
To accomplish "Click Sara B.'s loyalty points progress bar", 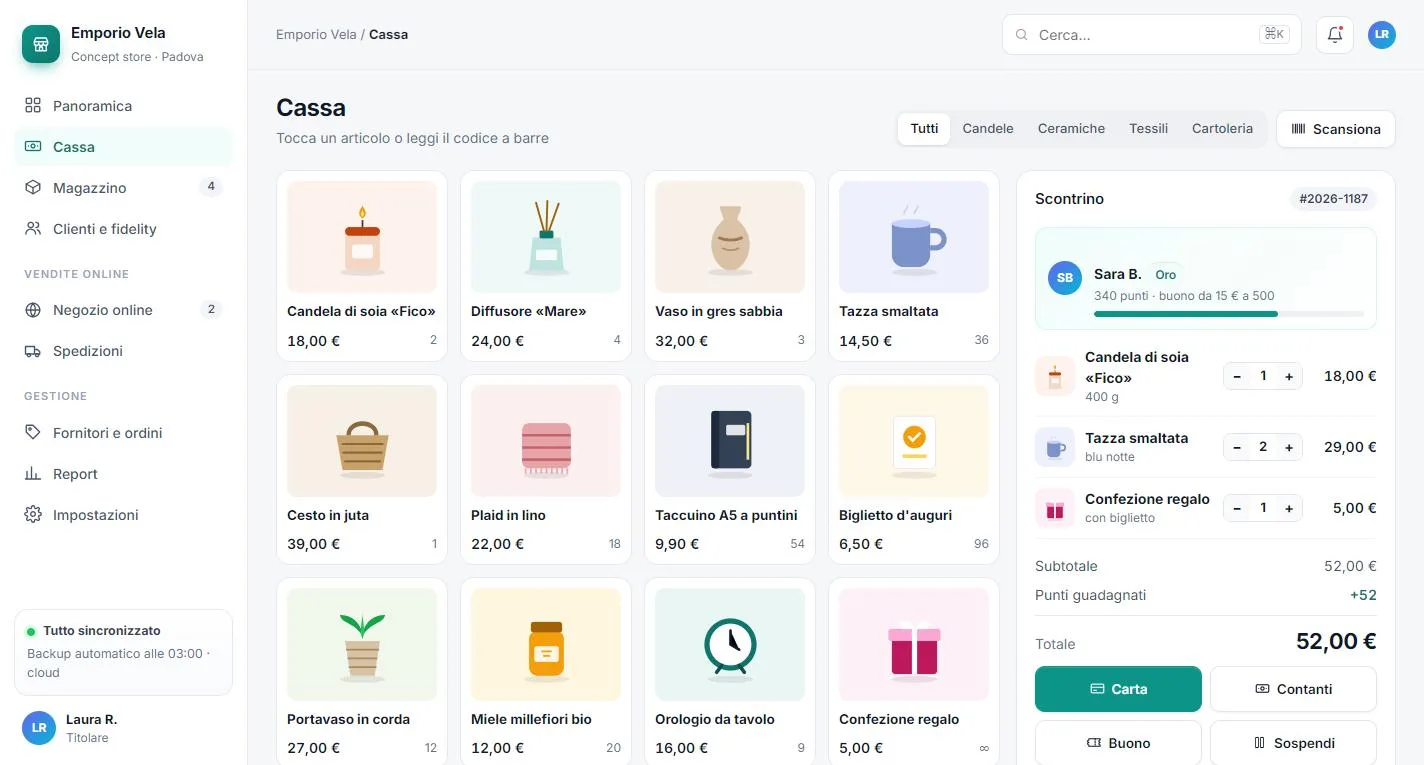I will pyautogui.click(x=1229, y=314).
